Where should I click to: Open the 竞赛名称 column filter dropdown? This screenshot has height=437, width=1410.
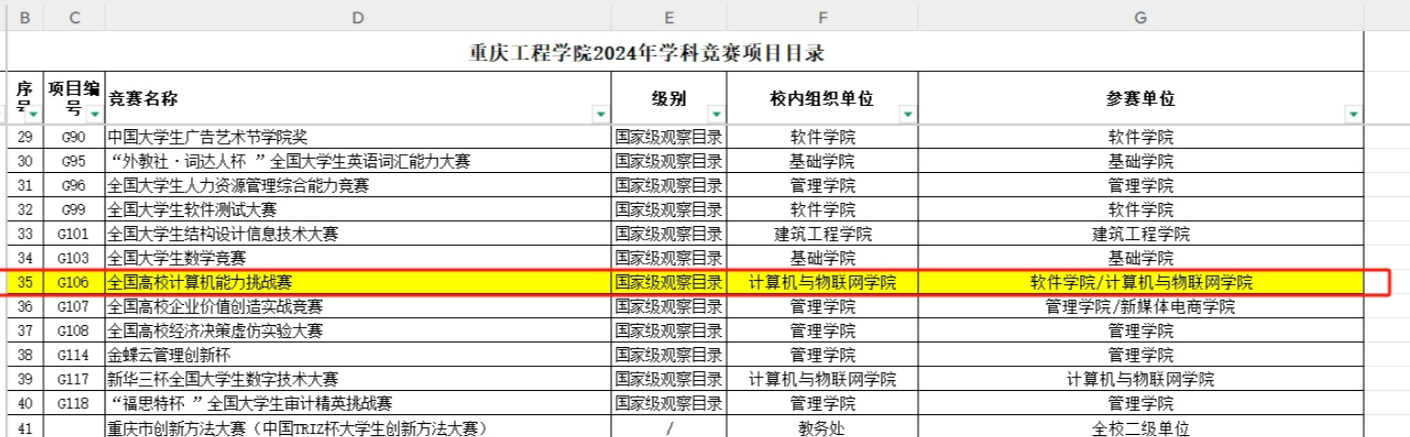600,116
